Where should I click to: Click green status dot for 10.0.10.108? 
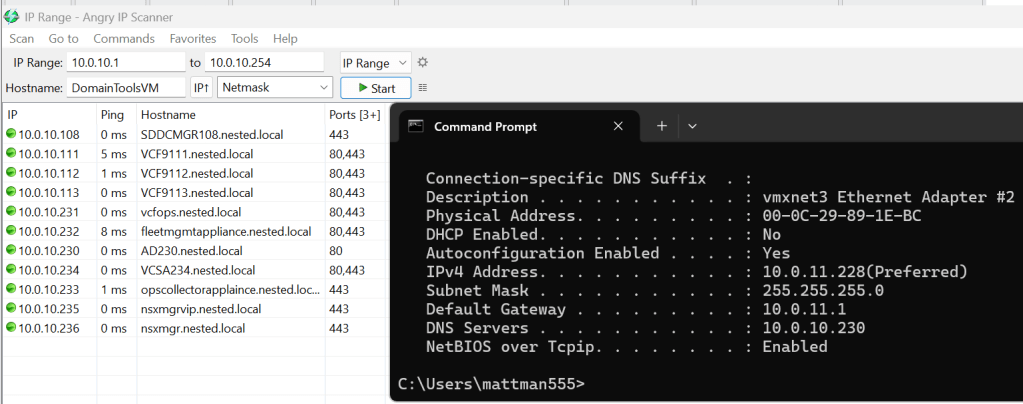tap(11, 135)
